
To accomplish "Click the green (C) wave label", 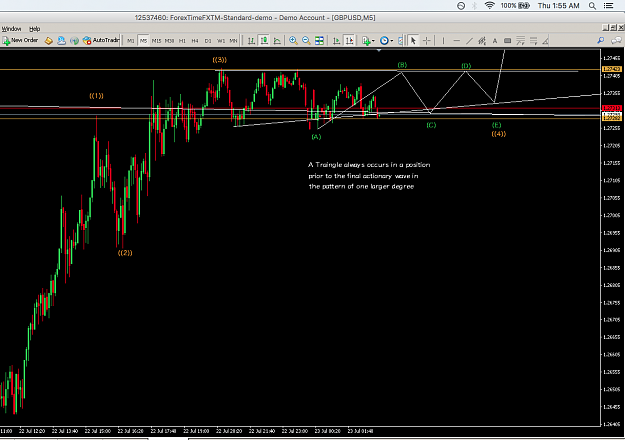I will click(431, 125).
